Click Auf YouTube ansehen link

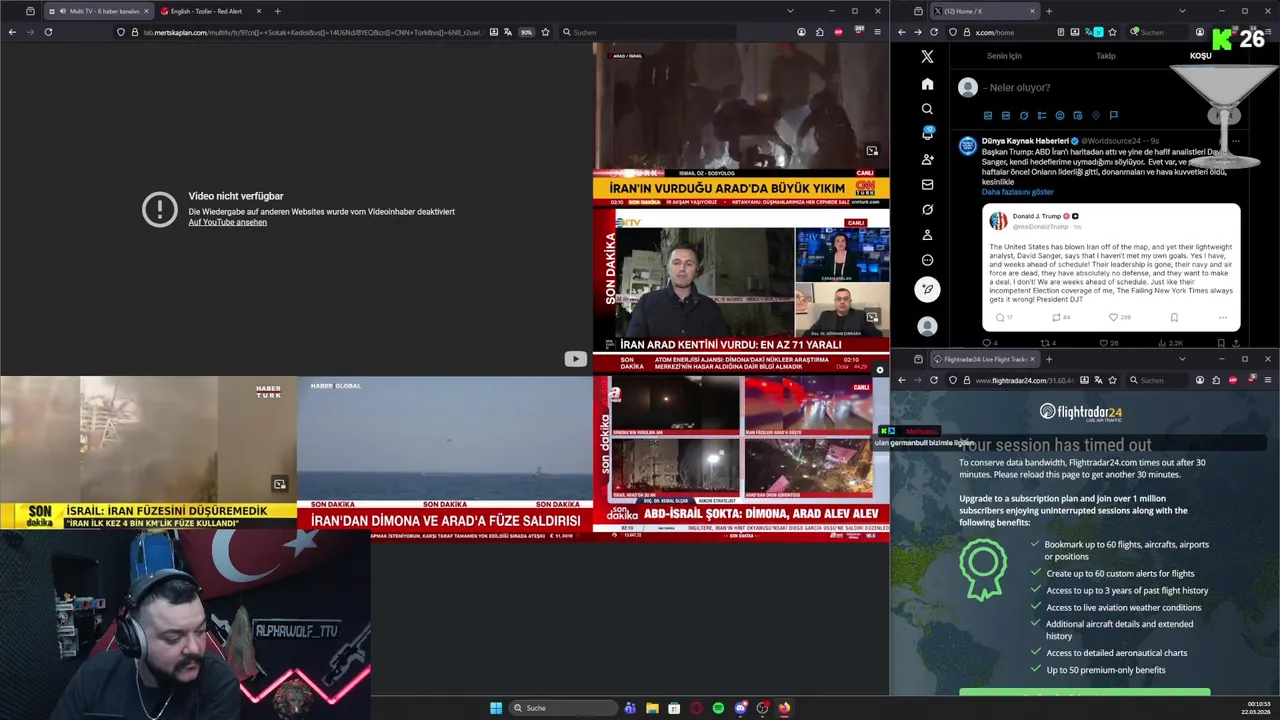click(x=227, y=222)
